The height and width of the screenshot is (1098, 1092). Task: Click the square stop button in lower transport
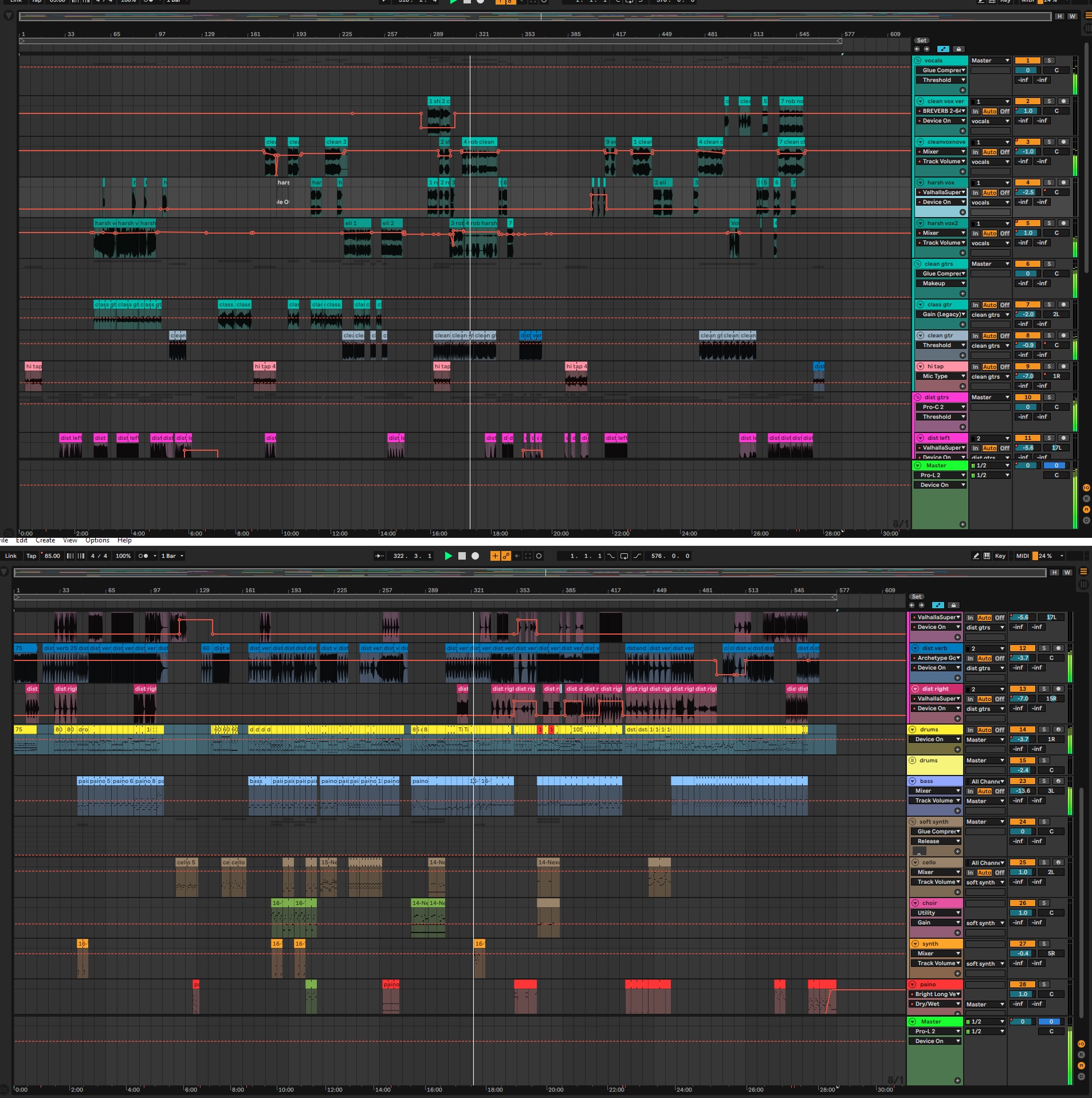462,556
